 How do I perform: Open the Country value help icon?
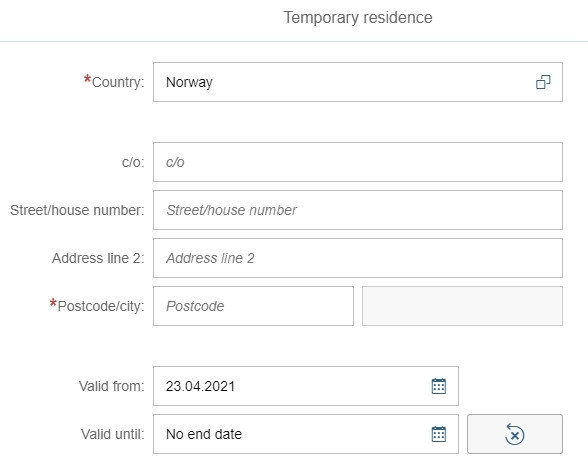point(543,82)
